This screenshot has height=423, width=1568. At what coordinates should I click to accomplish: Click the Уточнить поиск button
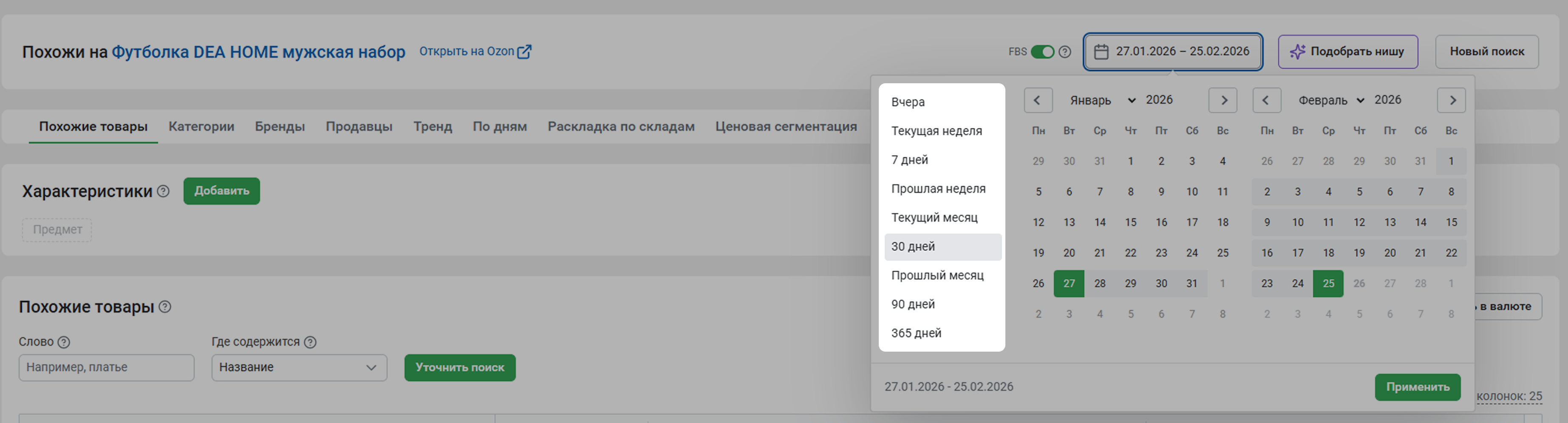point(460,368)
